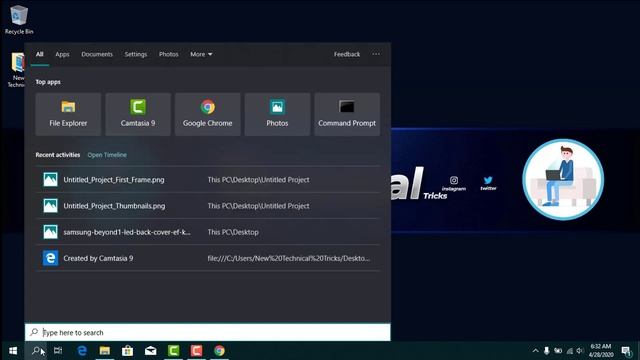Click the Feedback button
Screen dimensions: 640x360
pos(347,54)
